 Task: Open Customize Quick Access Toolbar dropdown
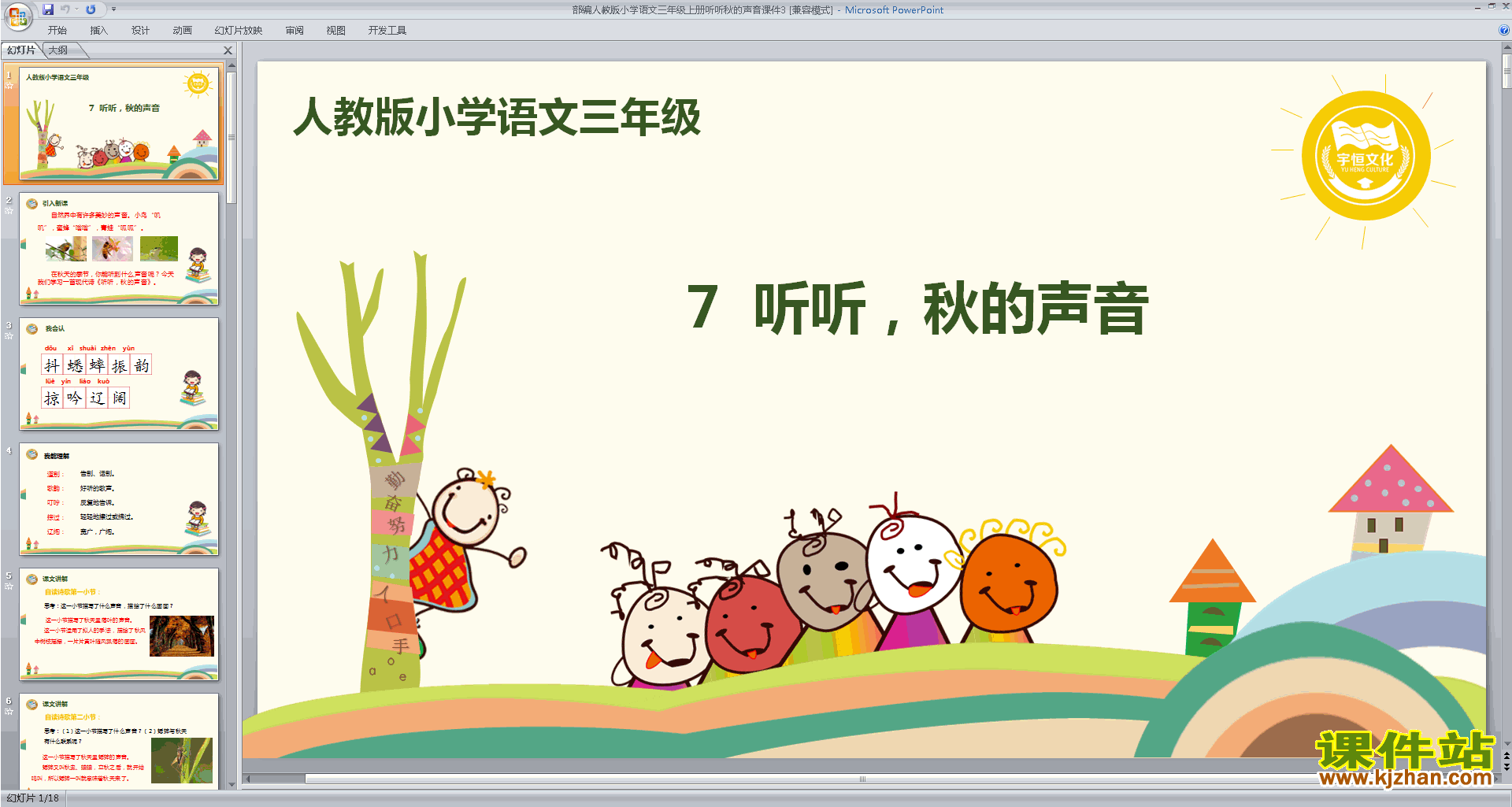point(113,9)
